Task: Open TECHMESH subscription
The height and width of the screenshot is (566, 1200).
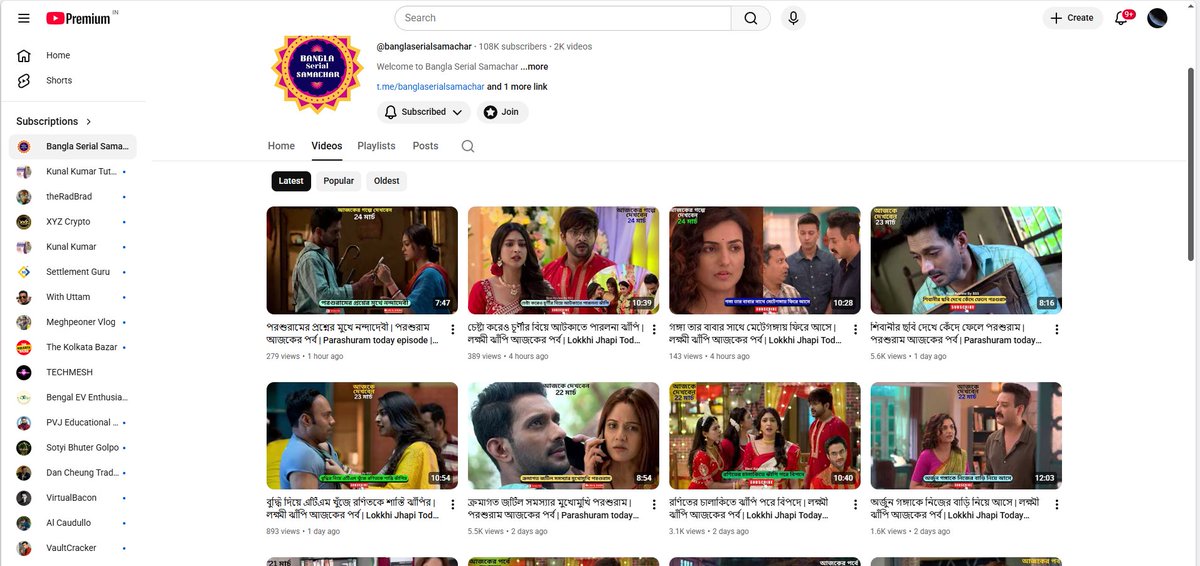Action: 72,372
